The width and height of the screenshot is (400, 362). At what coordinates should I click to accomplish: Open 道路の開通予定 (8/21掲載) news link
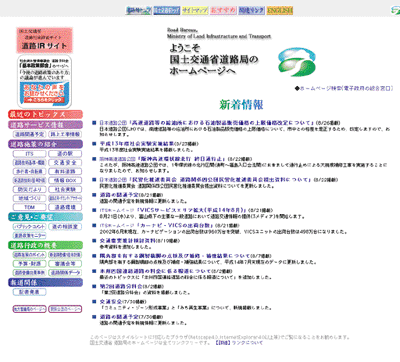(x=119, y=195)
